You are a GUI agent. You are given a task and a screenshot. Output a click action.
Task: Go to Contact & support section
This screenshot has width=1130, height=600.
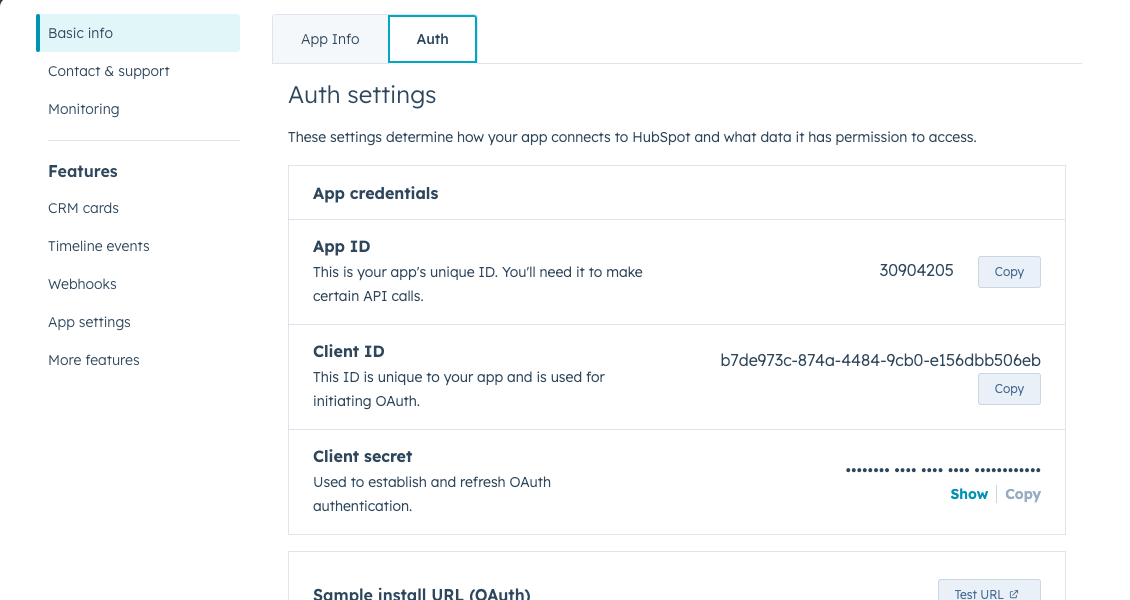click(x=109, y=71)
